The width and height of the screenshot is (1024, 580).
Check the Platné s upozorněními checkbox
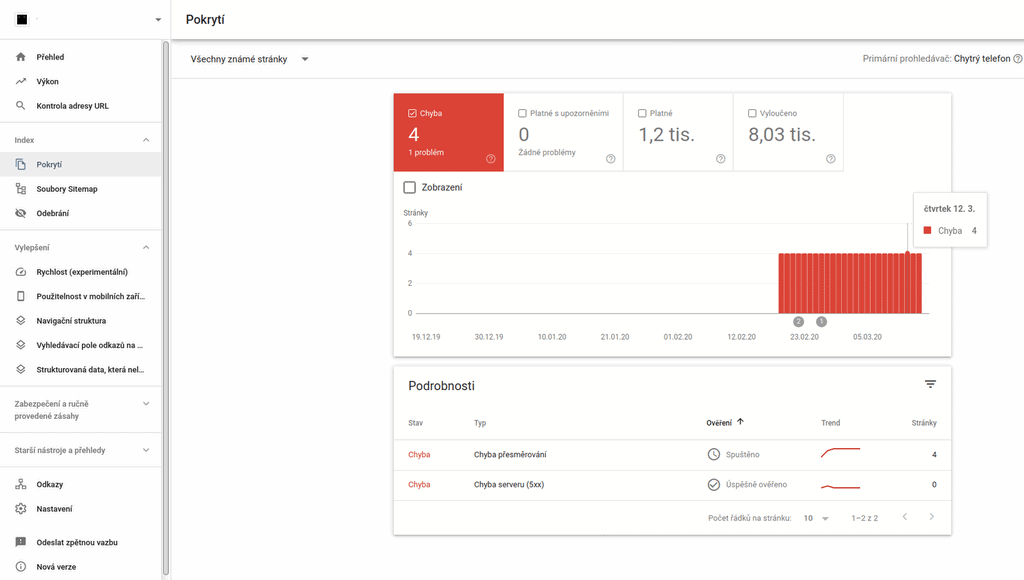coord(522,113)
